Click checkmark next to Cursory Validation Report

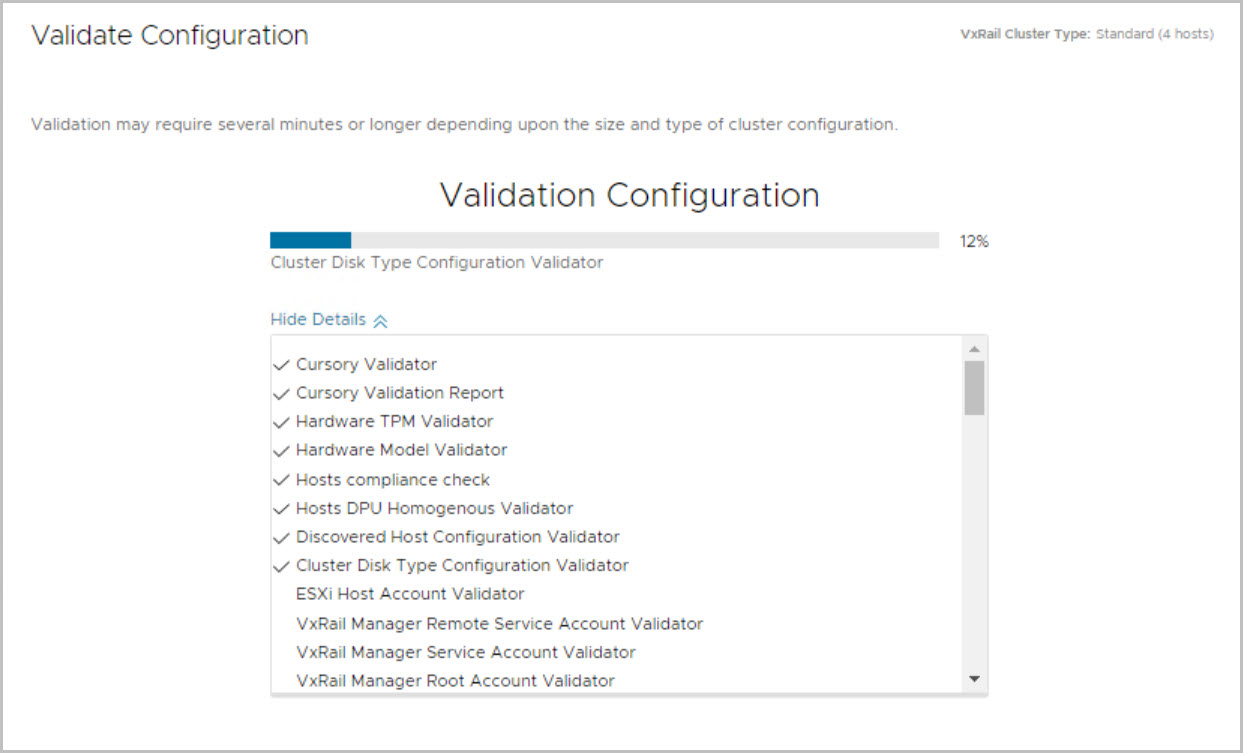pyautogui.click(x=280, y=394)
